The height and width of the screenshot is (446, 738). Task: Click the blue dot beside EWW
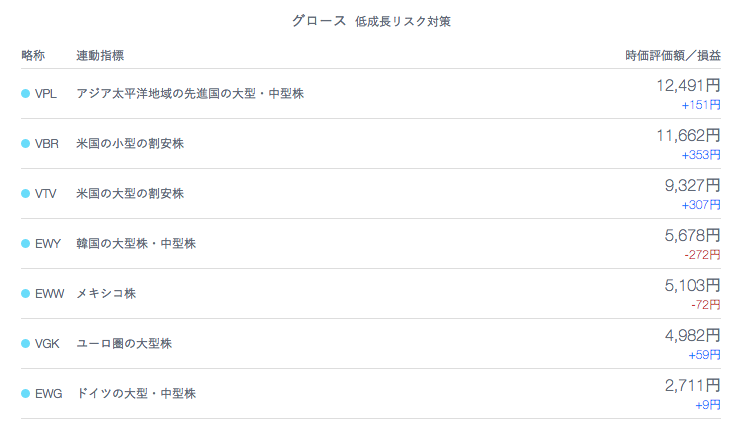[26, 293]
